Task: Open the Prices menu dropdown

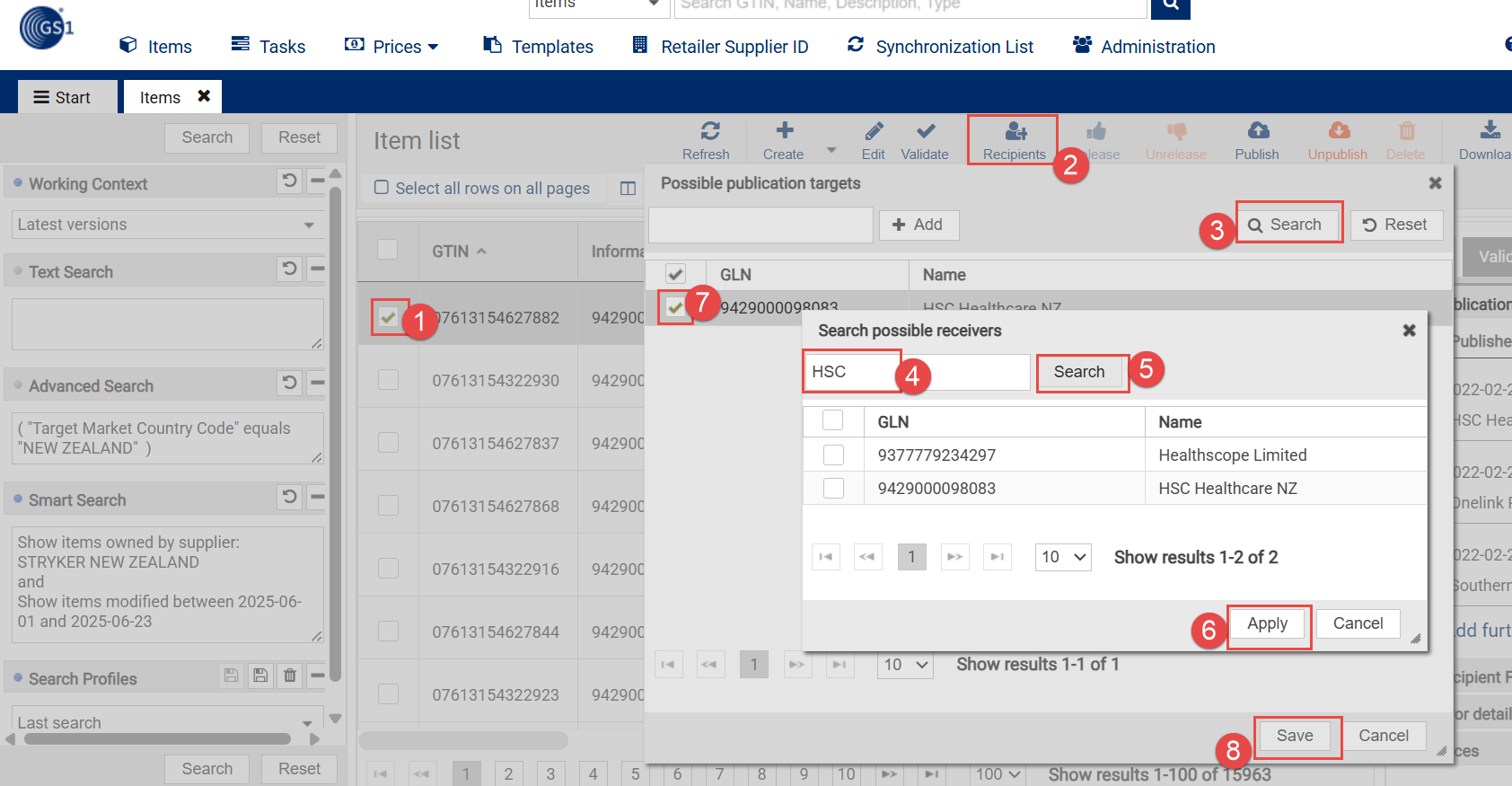Action: 391,46
